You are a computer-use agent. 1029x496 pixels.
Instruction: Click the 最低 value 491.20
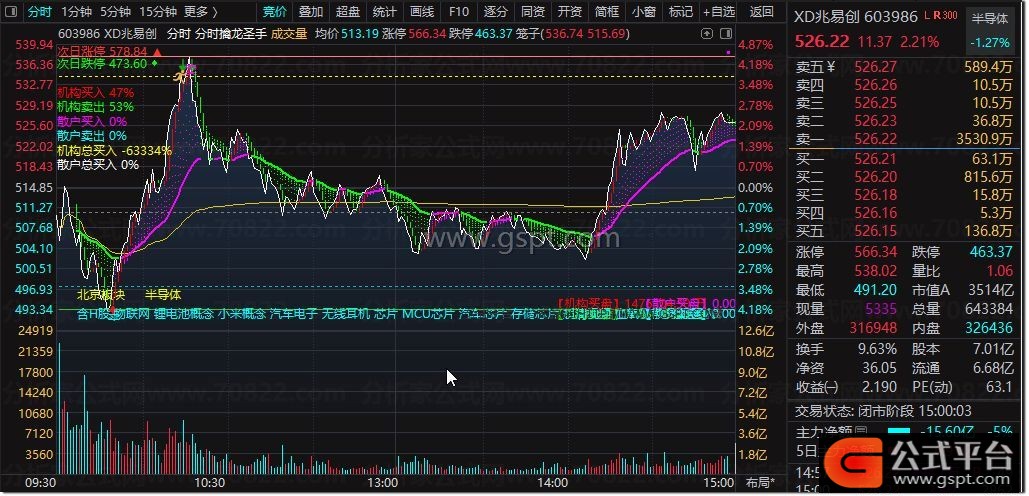click(877, 289)
